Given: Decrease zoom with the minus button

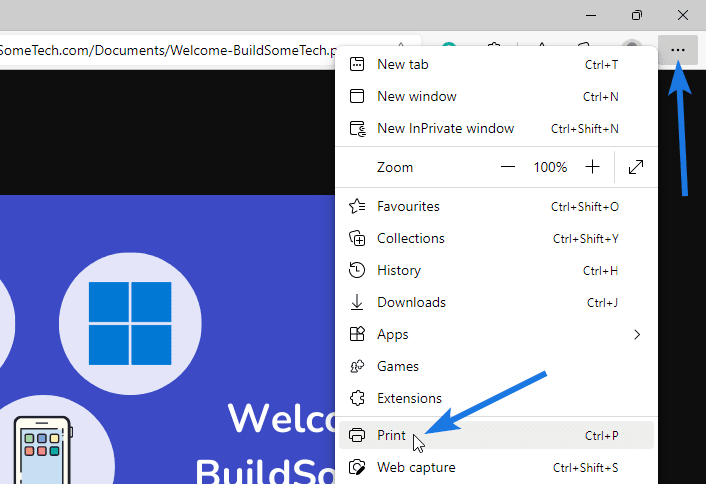Looking at the screenshot, I should [x=509, y=167].
